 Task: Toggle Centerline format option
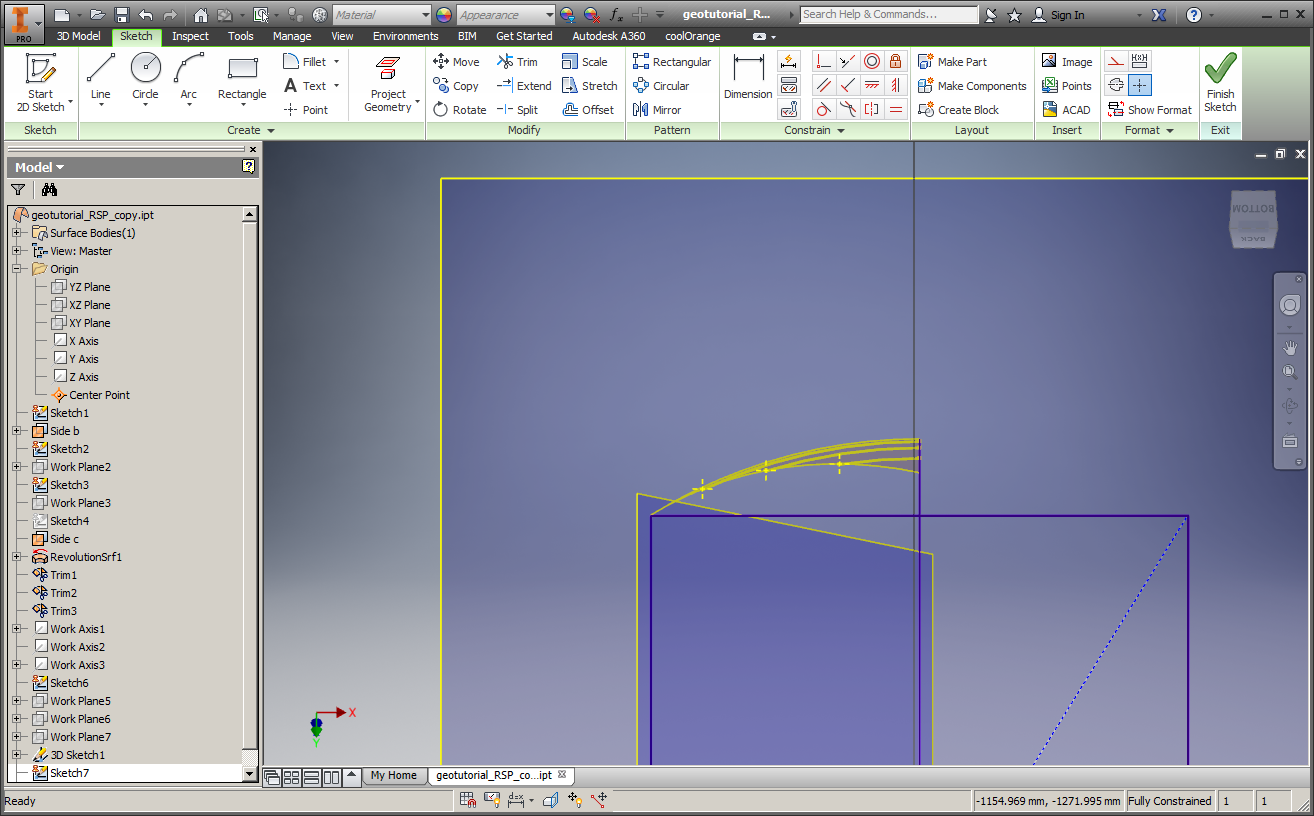tap(1116, 85)
